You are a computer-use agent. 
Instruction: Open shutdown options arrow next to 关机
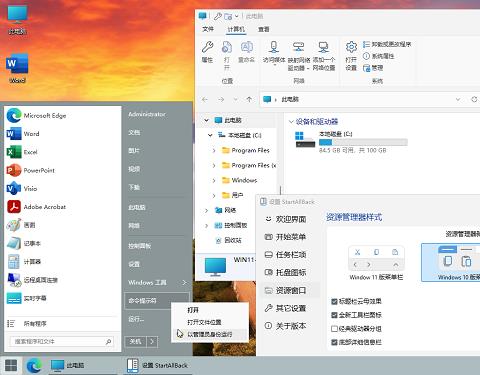(x=152, y=342)
